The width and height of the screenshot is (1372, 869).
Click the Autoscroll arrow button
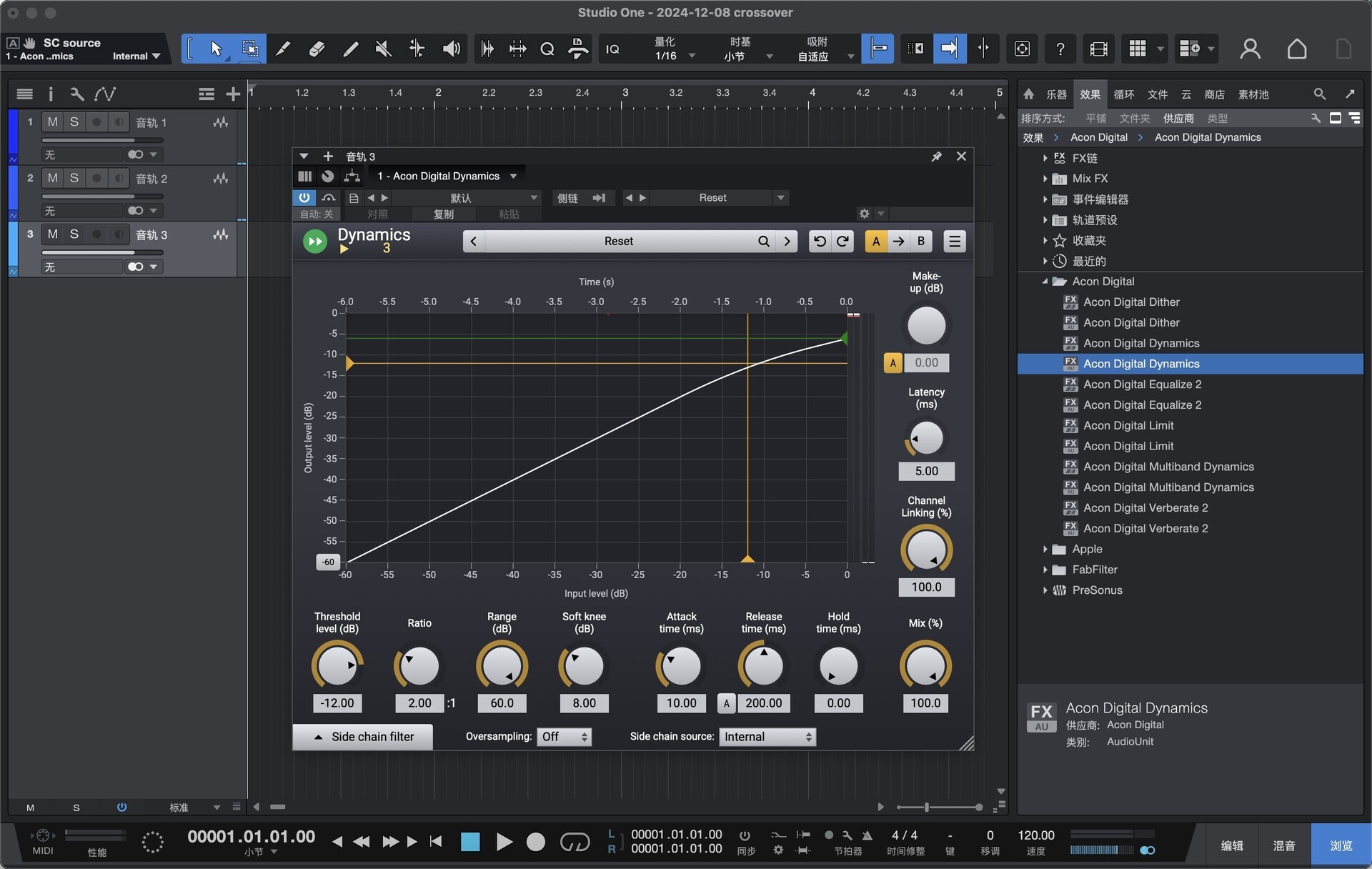click(949, 49)
